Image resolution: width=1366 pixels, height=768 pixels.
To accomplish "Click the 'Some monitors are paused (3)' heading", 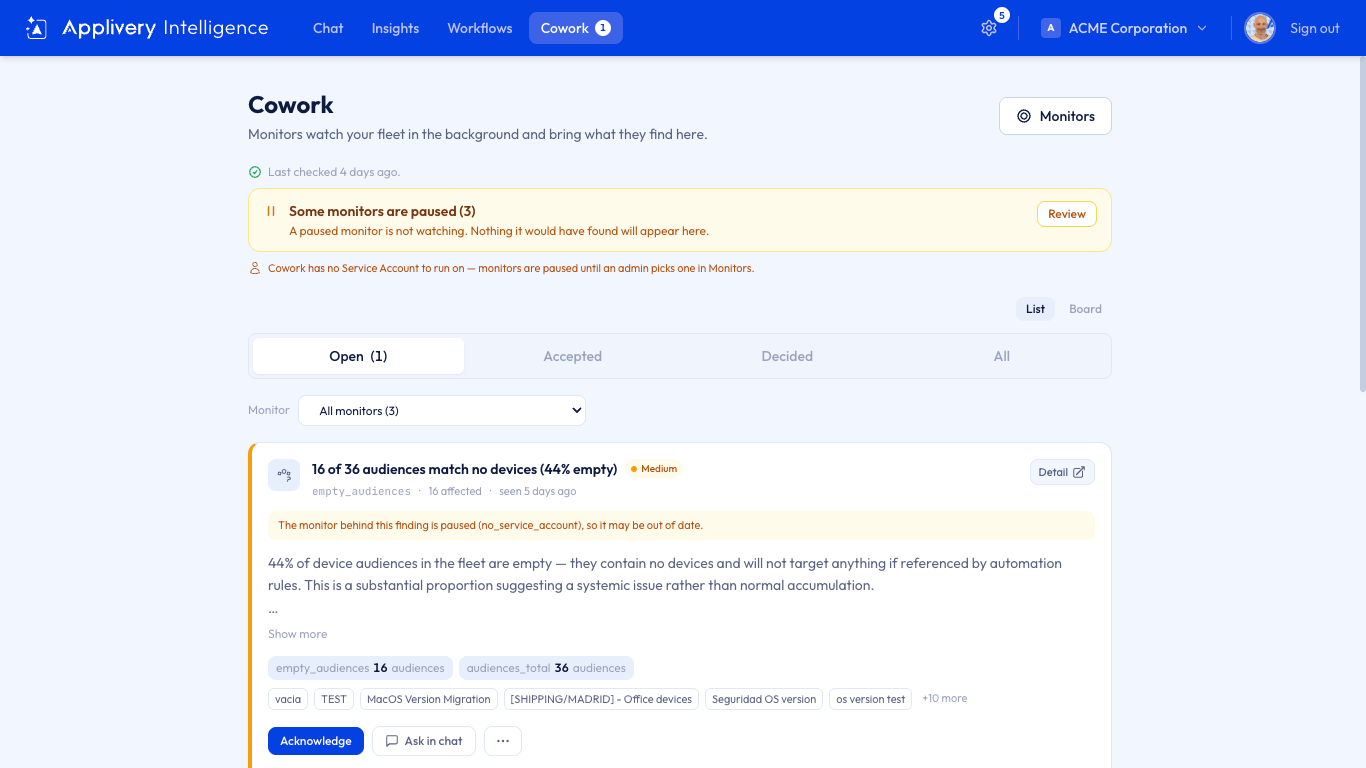I will 382,211.
